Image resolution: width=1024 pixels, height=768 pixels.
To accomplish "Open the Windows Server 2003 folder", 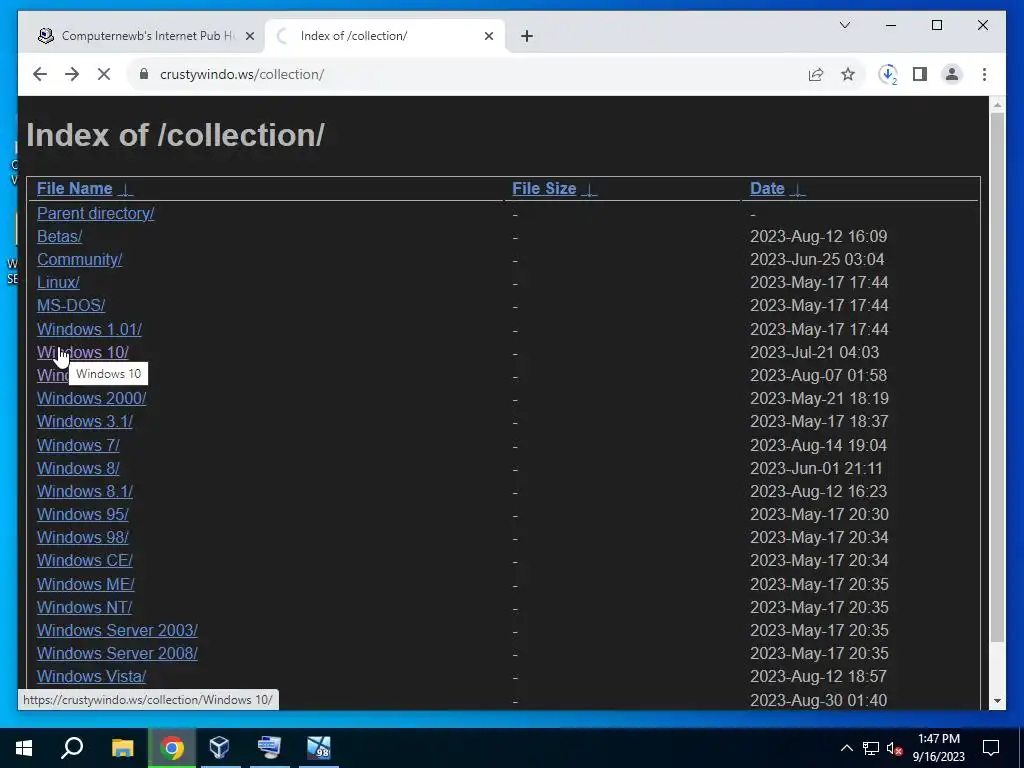I will point(117,630).
